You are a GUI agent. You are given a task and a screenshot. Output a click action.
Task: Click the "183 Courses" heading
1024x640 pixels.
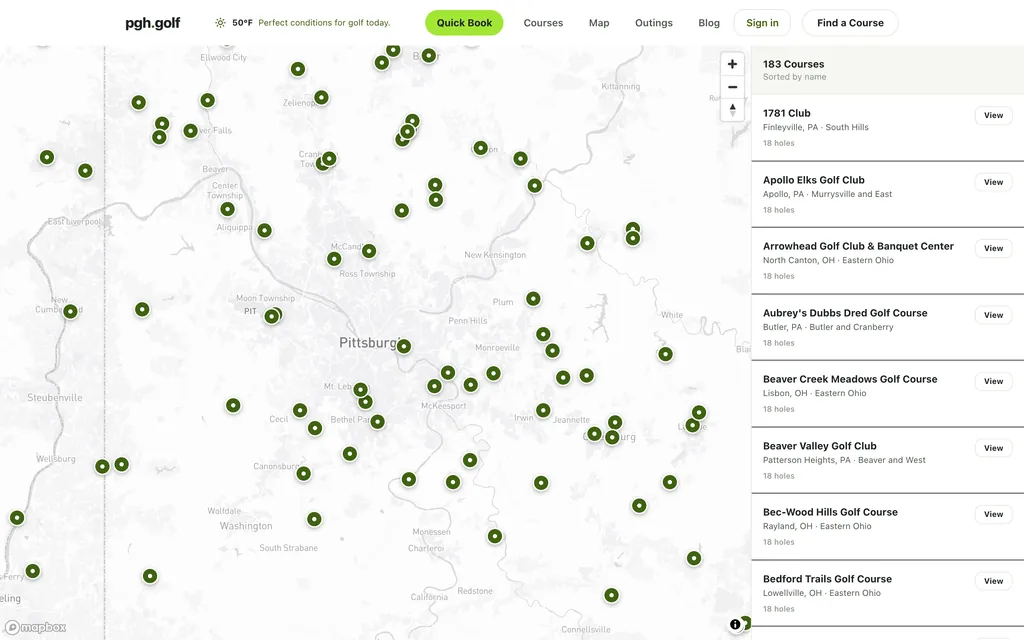(x=793, y=64)
